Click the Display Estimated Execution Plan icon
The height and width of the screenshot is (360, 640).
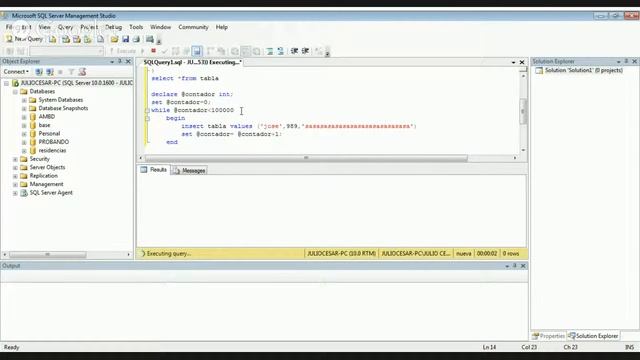[176, 51]
